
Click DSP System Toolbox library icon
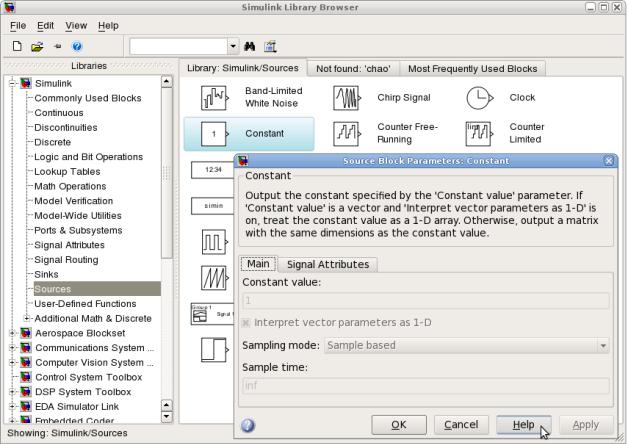(x=26, y=392)
